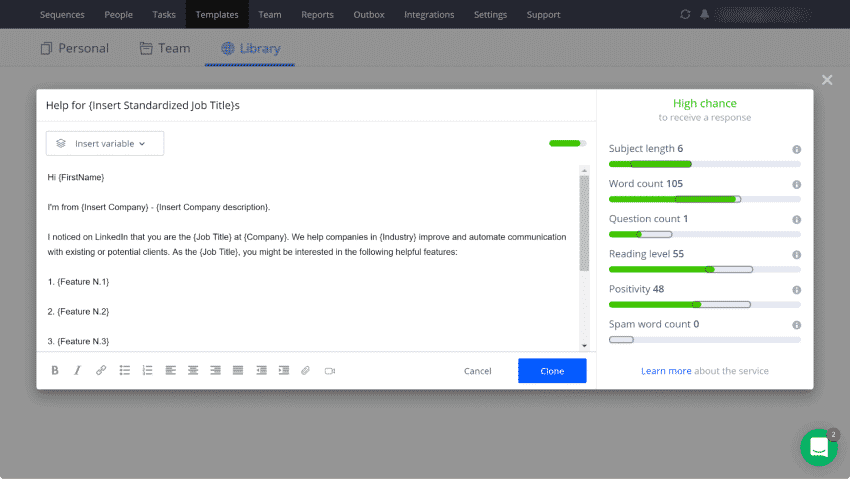Switch to the Team templates tab

click(165, 48)
